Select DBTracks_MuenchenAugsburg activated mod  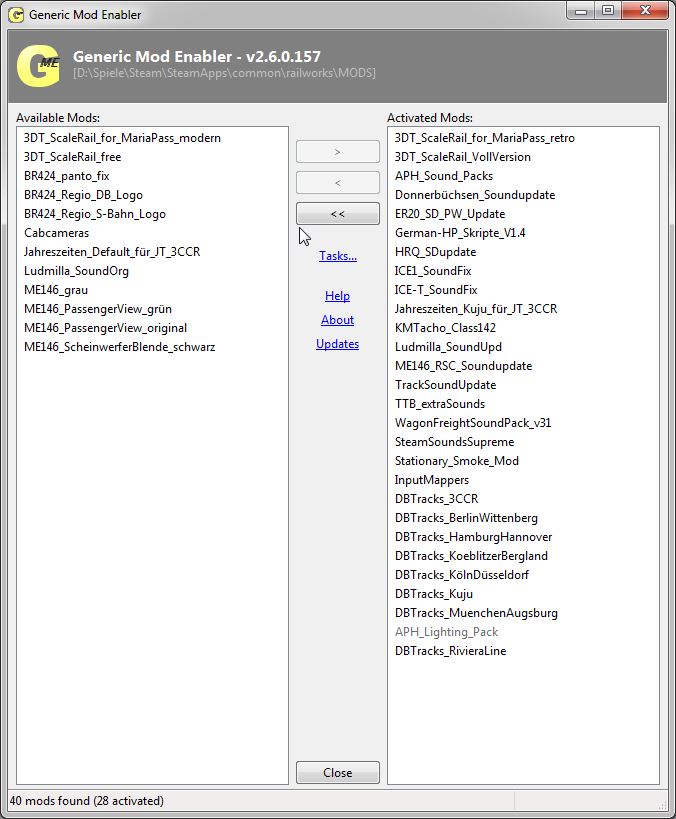[476, 613]
